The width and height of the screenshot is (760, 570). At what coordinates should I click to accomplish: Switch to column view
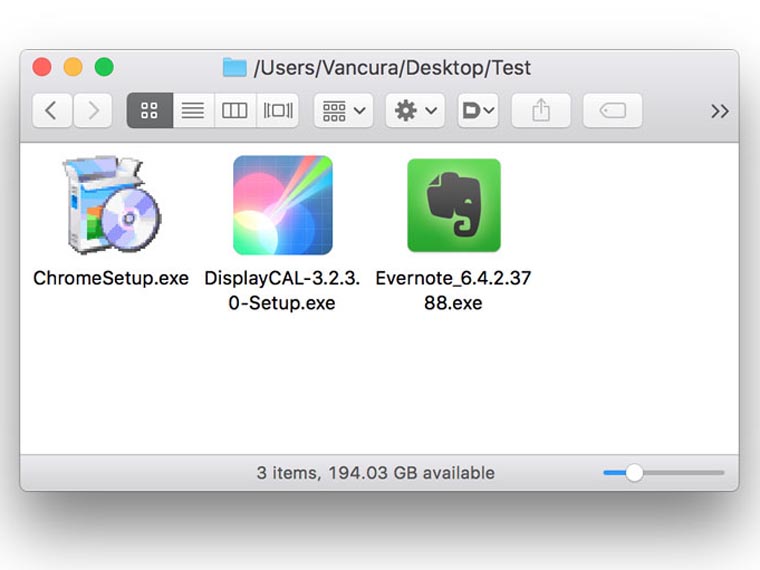pos(235,111)
